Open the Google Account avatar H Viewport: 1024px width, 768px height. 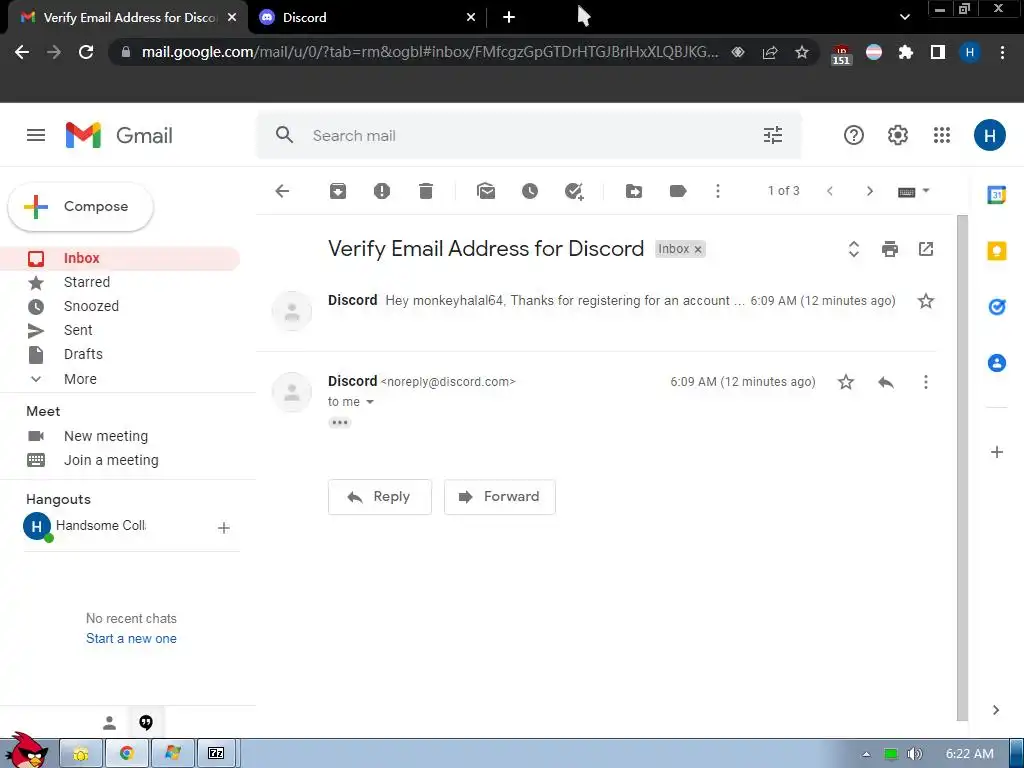pos(989,135)
